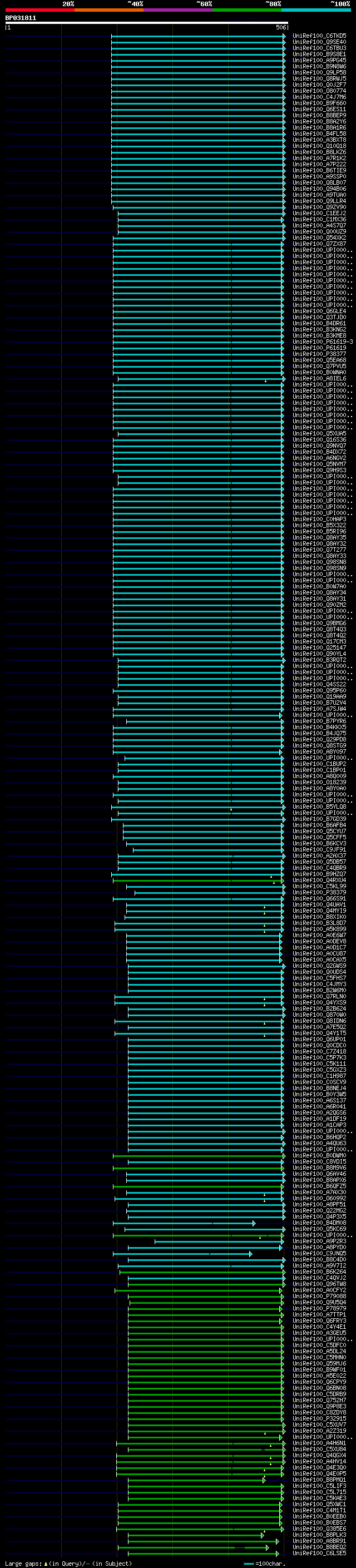Screen dimensions: 356x1568
Task: Open the UniRef100_Q2GWS9 hit
Action: [x=319, y=966]
